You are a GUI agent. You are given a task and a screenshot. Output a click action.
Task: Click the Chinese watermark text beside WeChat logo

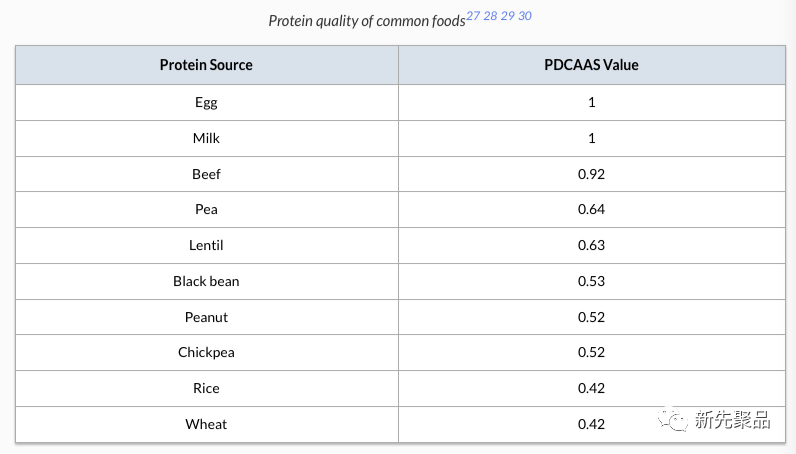point(734,421)
